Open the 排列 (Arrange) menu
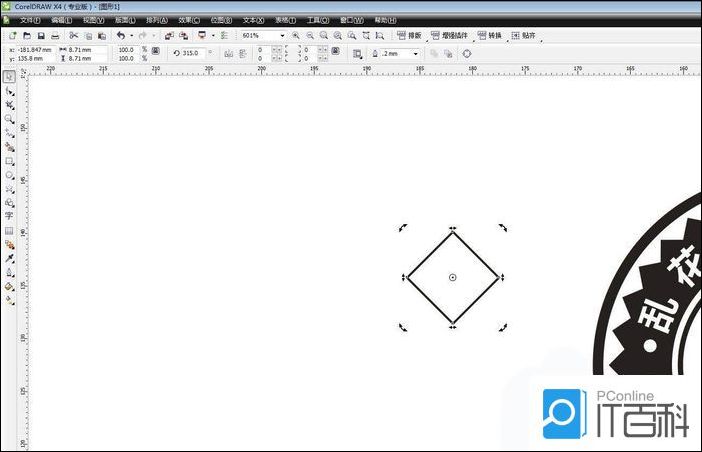The height and width of the screenshot is (452, 702). 157,20
